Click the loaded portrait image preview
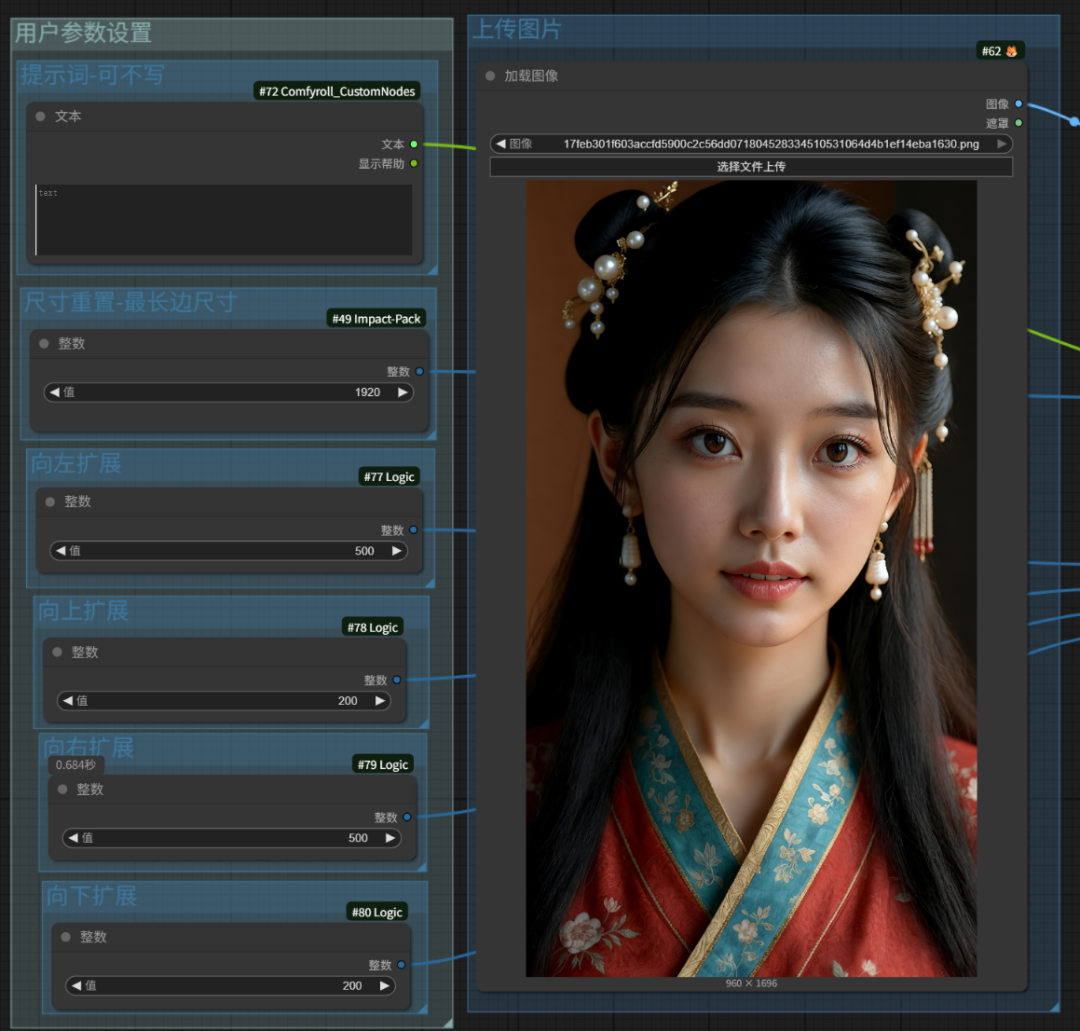The height and width of the screenshot is (1031, 1080). [x=751, y=579]
